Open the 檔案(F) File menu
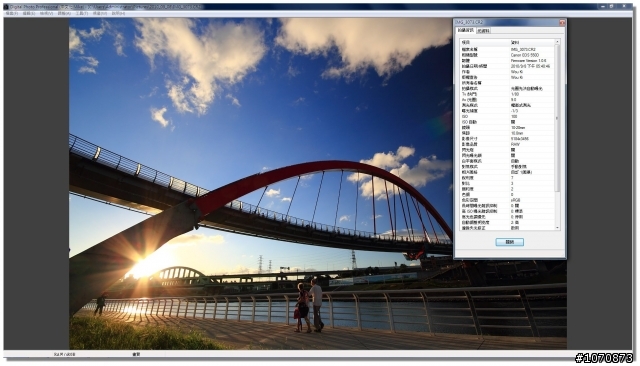640x366 pixels. pos(11,13)
